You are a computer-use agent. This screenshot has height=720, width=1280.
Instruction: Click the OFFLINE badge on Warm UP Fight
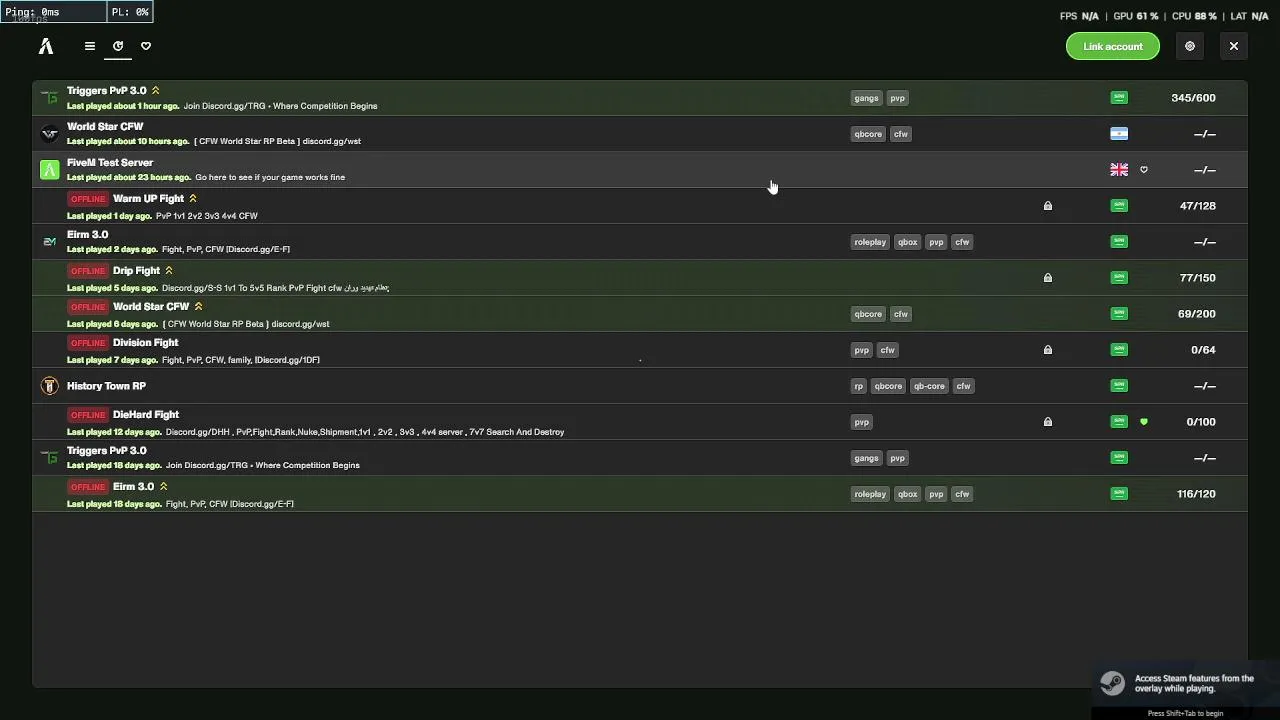click(88, 199)
